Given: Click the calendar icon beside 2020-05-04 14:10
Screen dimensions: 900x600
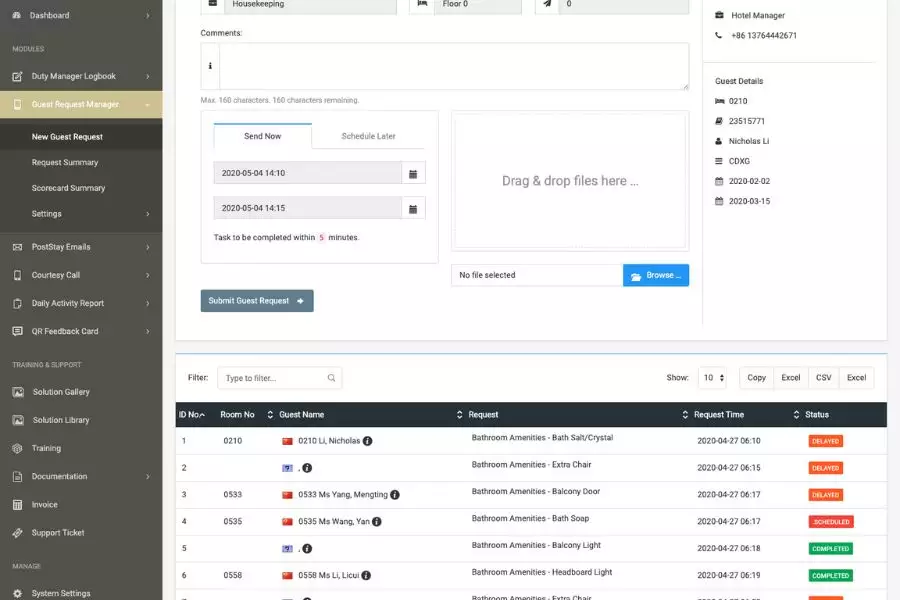Looking at the screenshot, I should (412, 174).
